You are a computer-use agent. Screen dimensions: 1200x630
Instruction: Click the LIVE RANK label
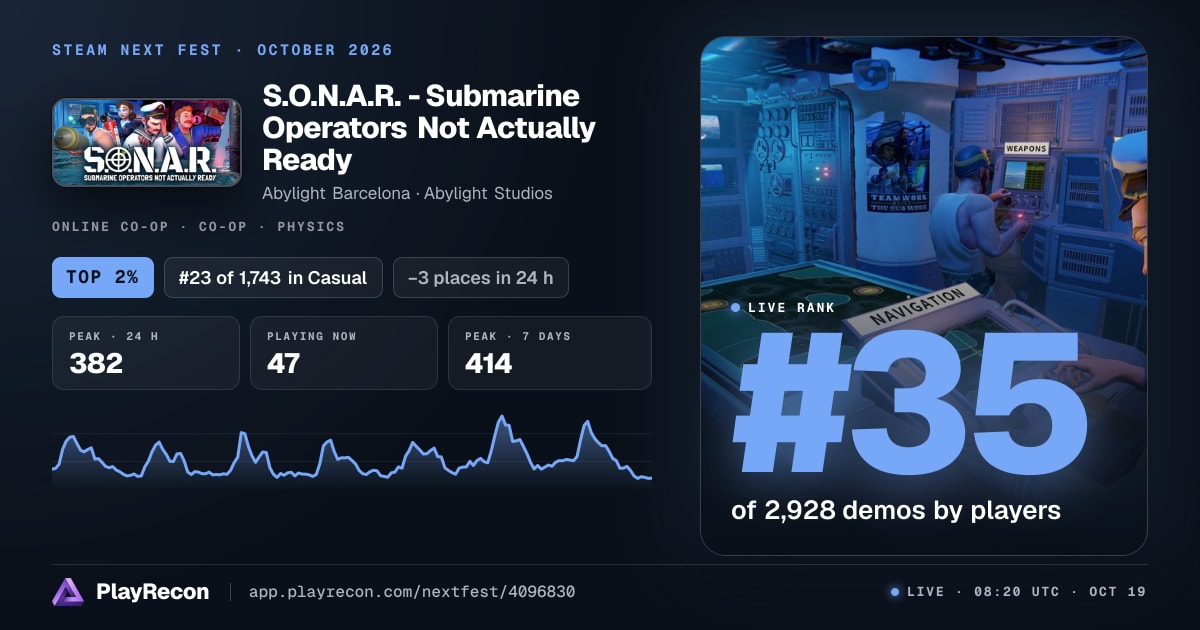[790, 308]
